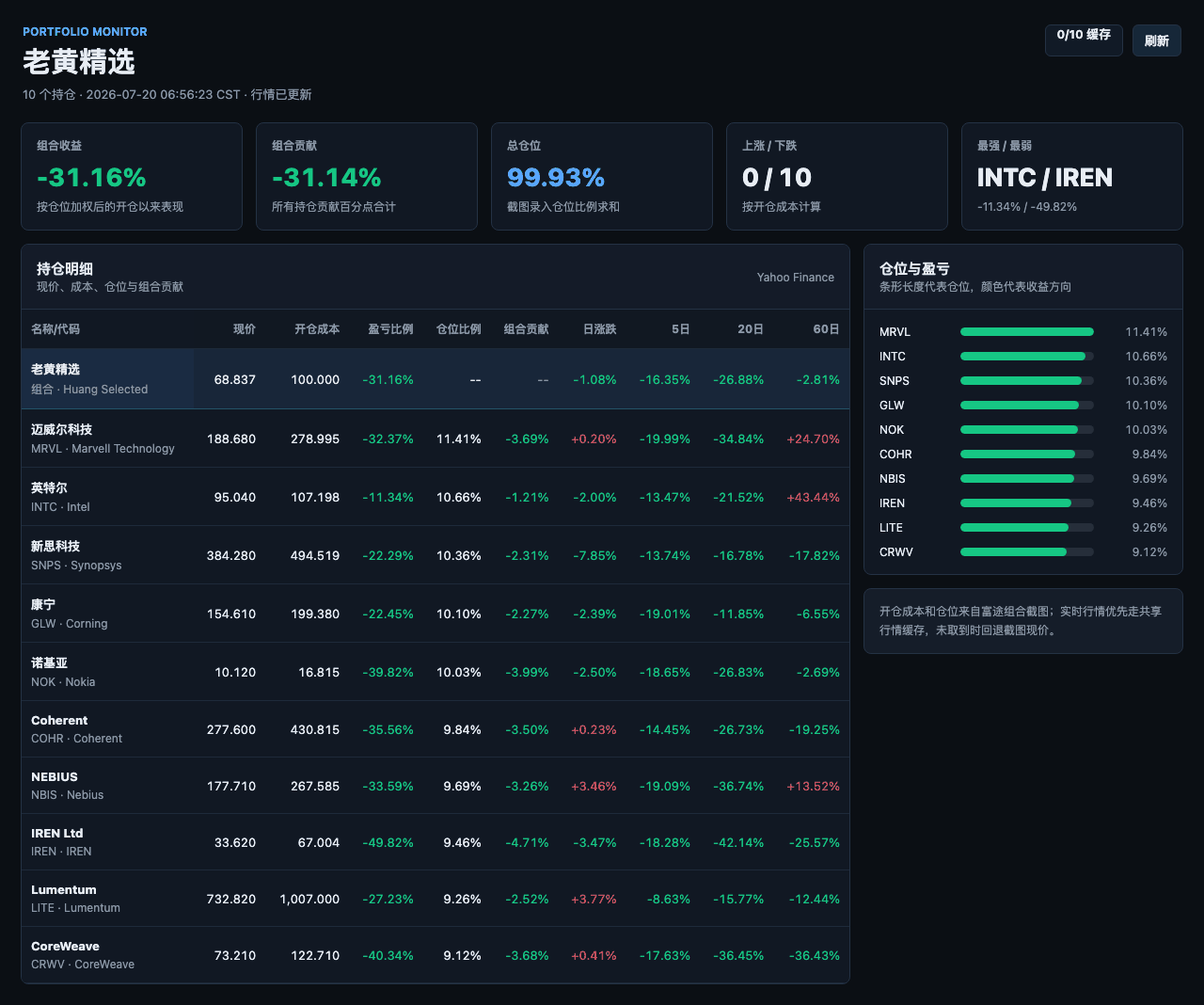Sort by the 60日 column header
Screen dimensions: 1204x1005
827,329
